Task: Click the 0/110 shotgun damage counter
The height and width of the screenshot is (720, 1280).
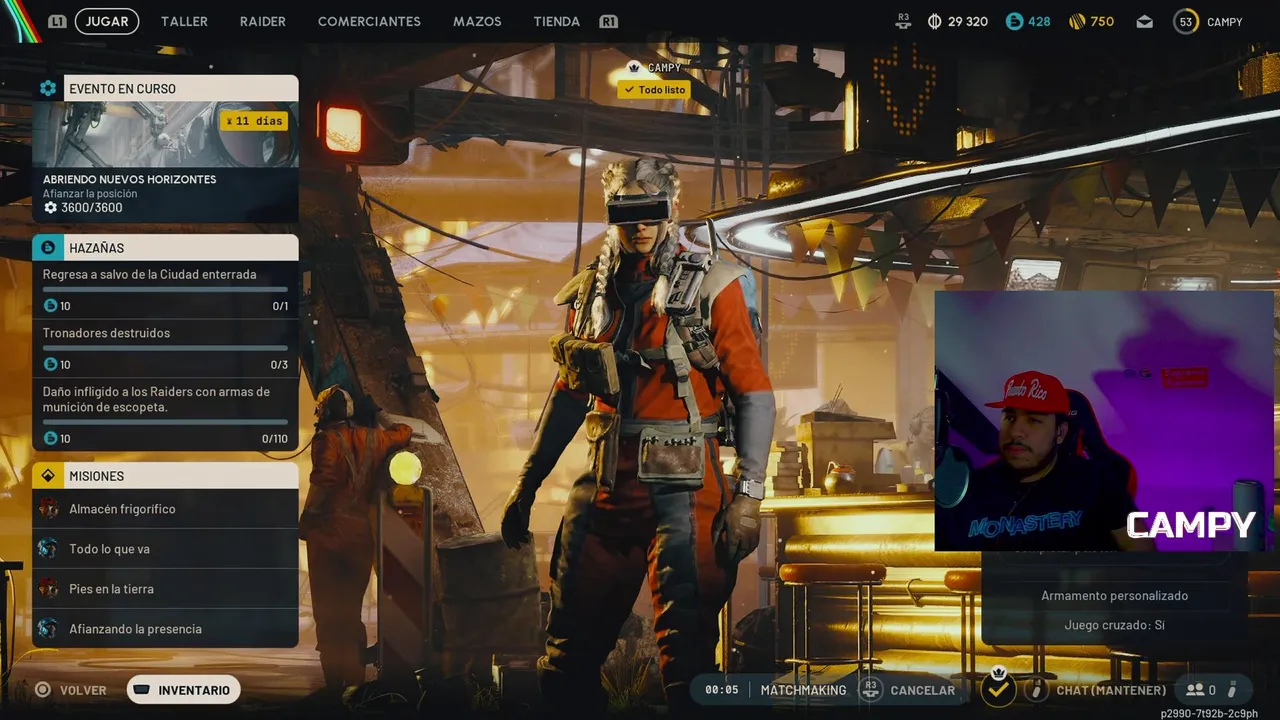Action: 274,439
